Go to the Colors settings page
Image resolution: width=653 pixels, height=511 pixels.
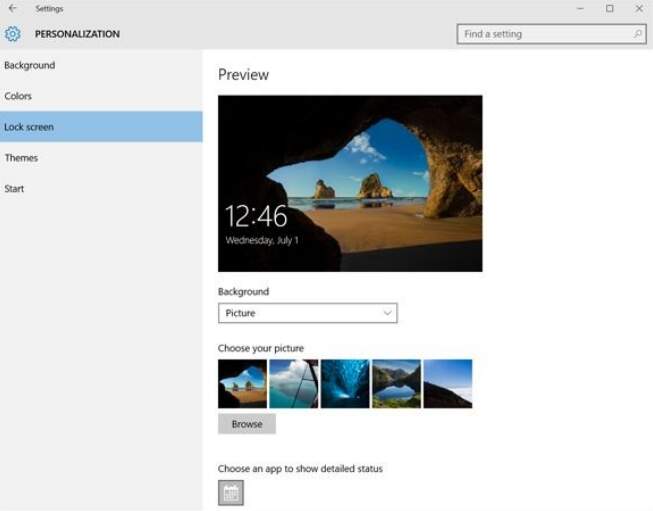(x=18, y=97)
